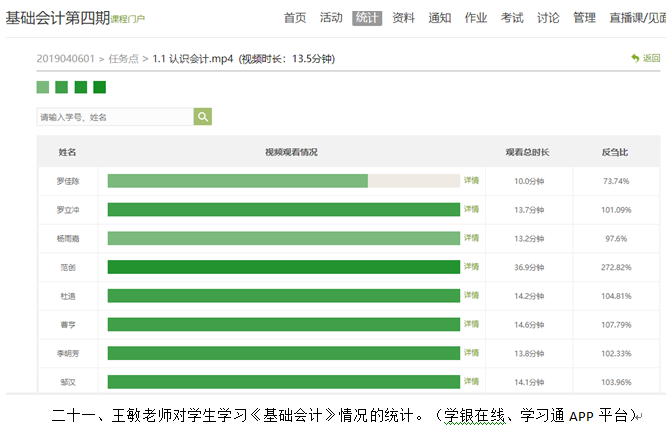Open 详情 for the 36.9分钟 row
This screenshot has height=431, width=666.
[x=471, y=267]
